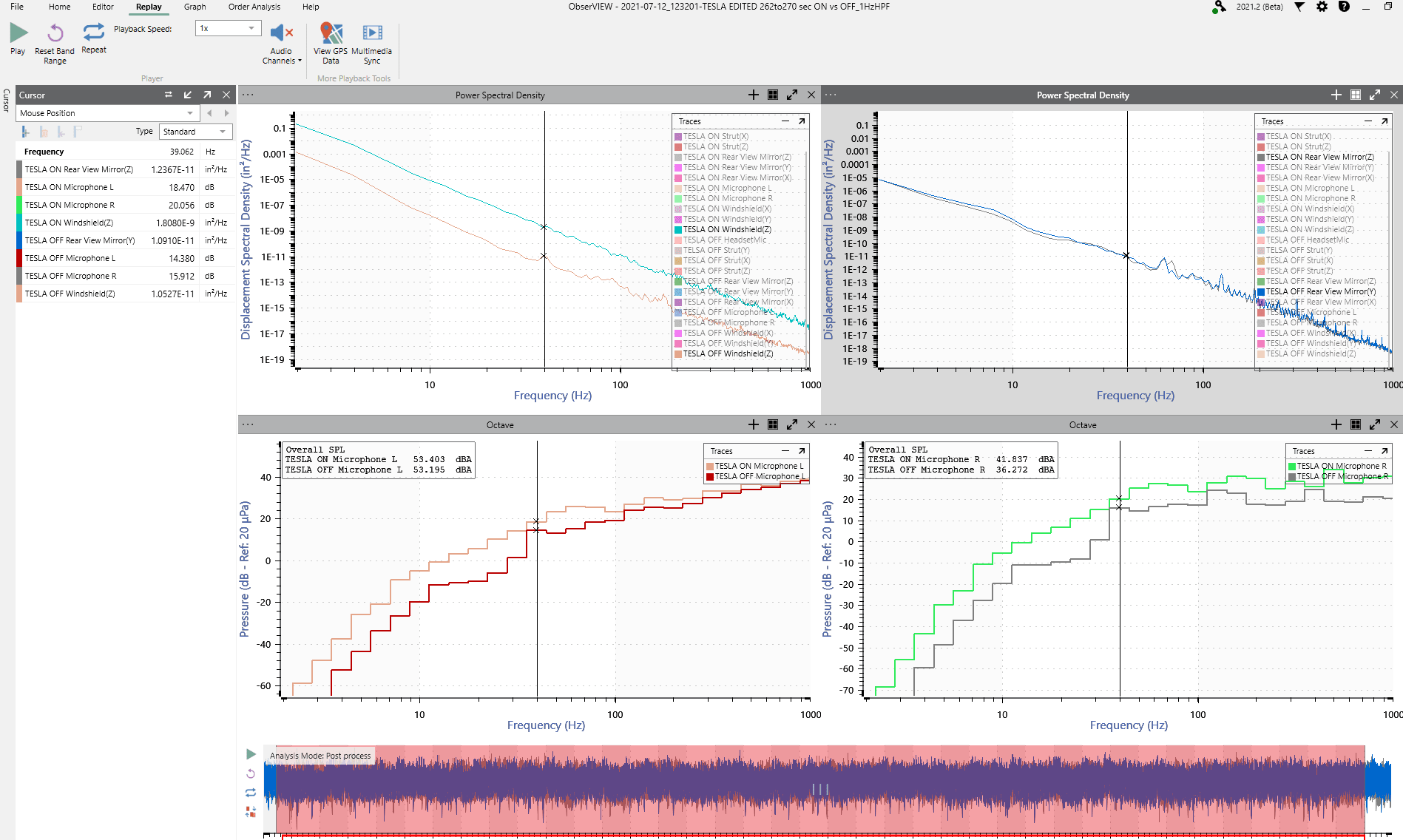Open the Audio Channels dropdown
1403x840 pixels.
[x=282, y=44]
